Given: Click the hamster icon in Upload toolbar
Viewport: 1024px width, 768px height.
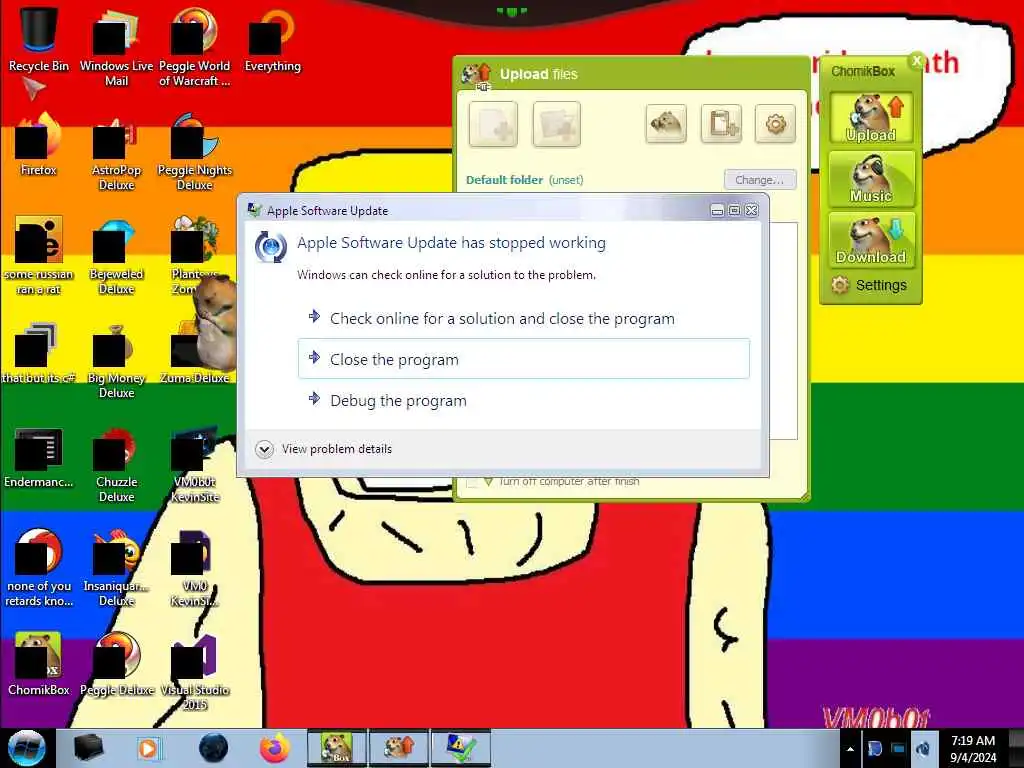Looking at the screenshot, I should (x=666, y=123).
